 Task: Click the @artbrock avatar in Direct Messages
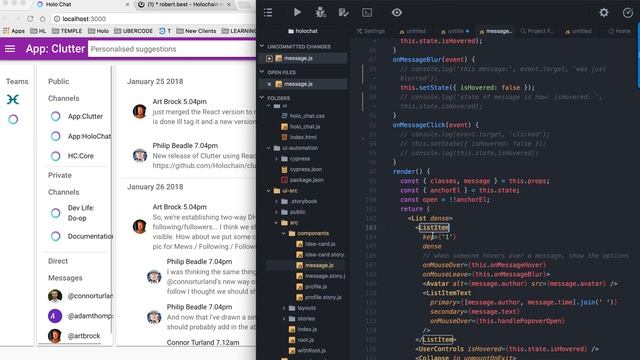tap(55, 336)
